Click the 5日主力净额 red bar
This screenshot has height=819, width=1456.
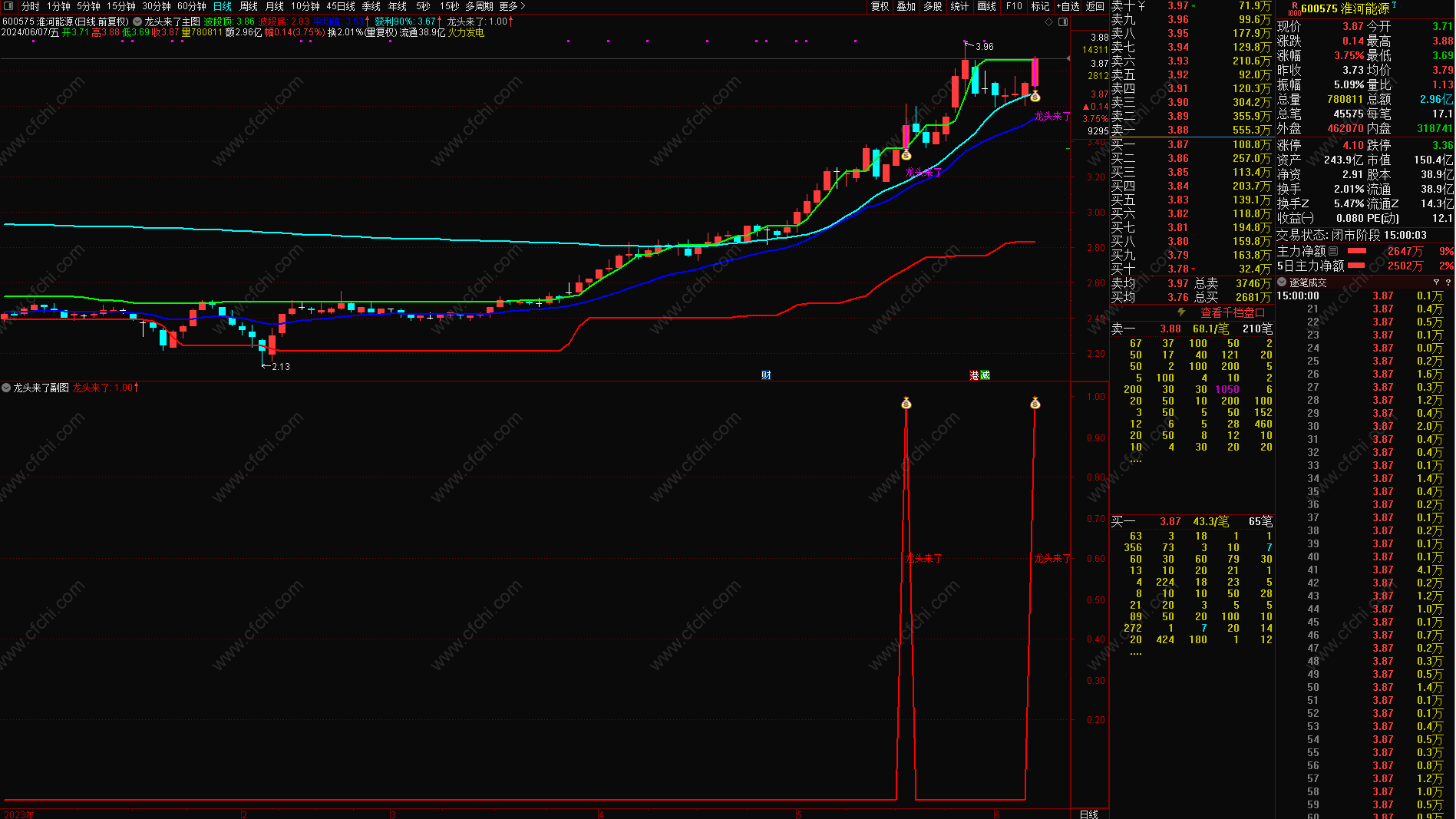(1357, 266)
